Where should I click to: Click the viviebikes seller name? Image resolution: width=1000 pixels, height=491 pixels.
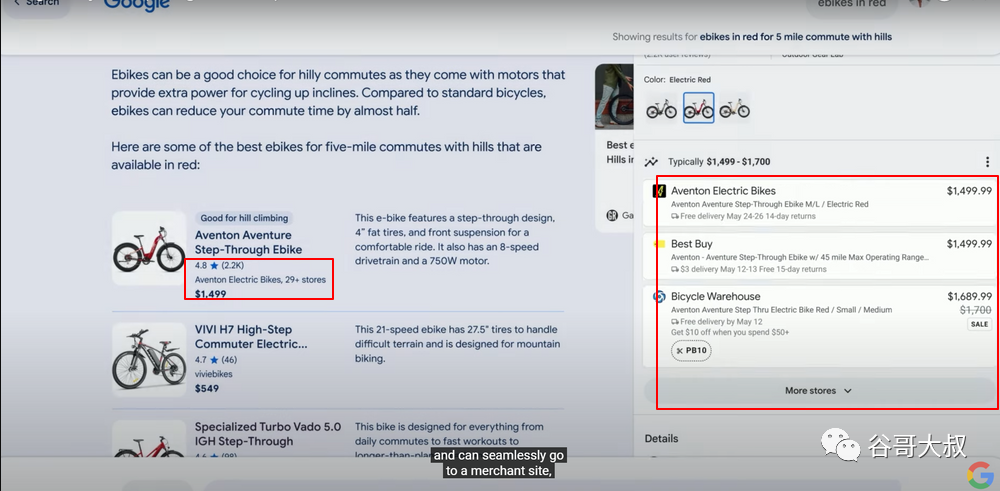(214, 374)
